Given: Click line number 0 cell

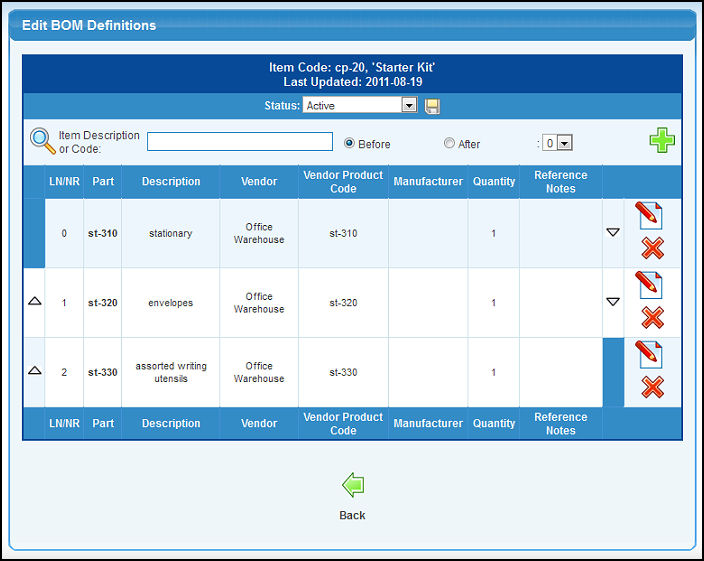Looking at the screenshot, I should [64, 233].
